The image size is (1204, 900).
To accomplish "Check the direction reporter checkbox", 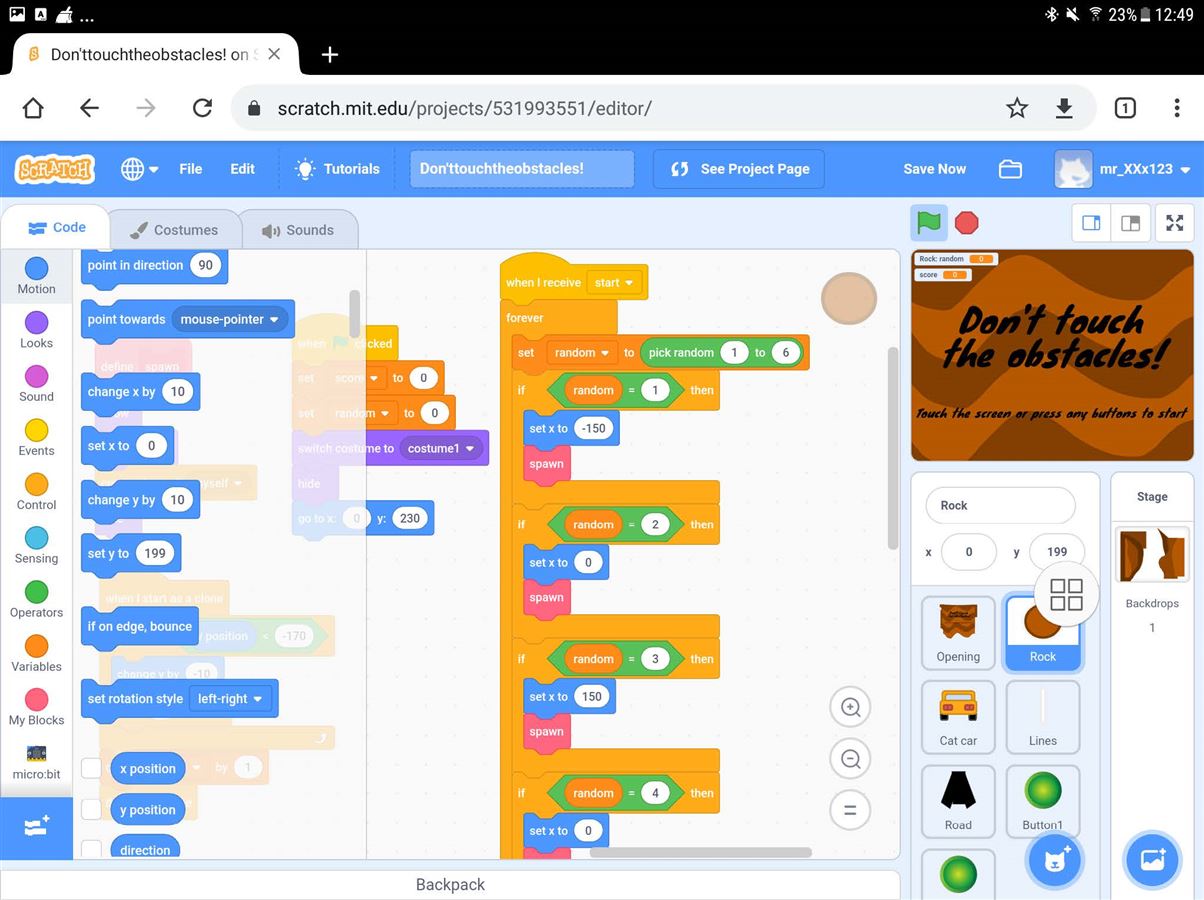I will pyautogui.click(x=92, y=849).
